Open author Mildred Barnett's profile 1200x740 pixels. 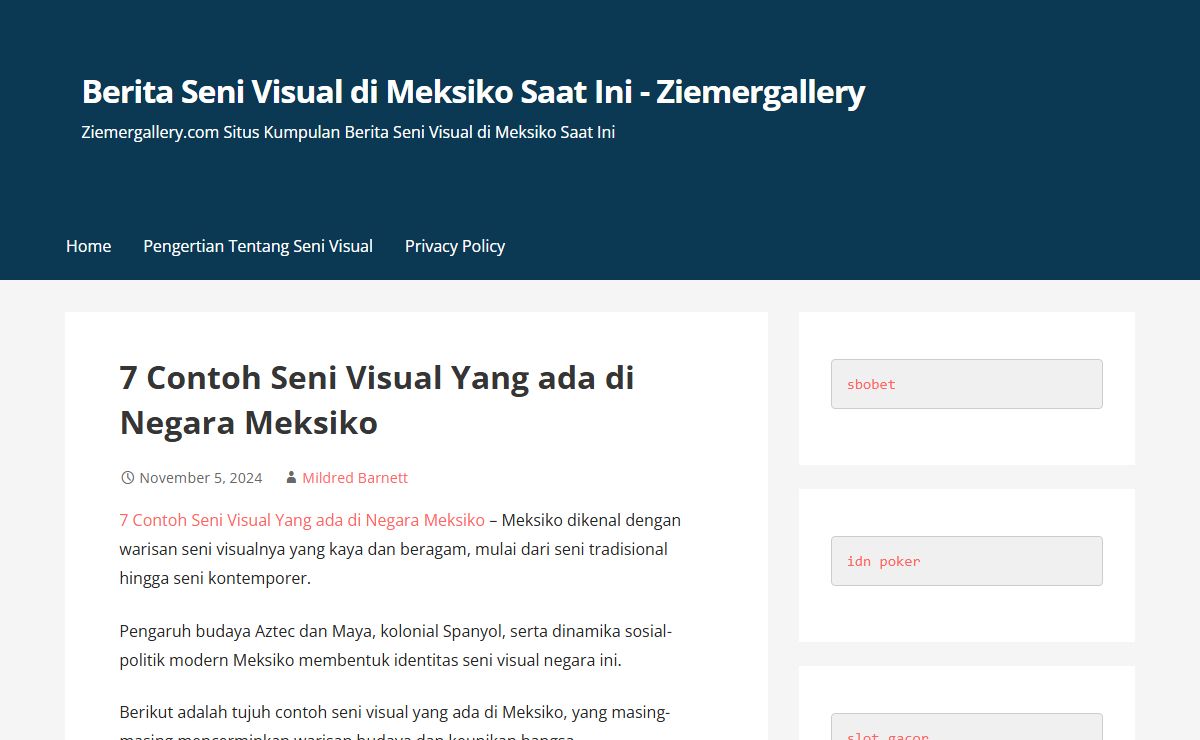355,478
